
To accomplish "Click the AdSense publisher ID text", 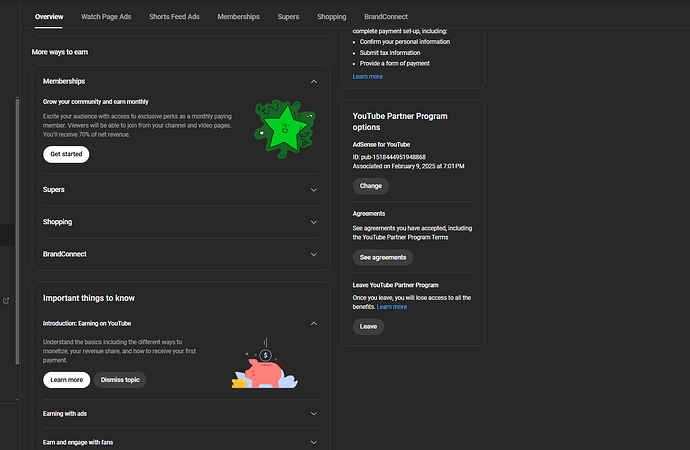I will [x=389, y=157].
